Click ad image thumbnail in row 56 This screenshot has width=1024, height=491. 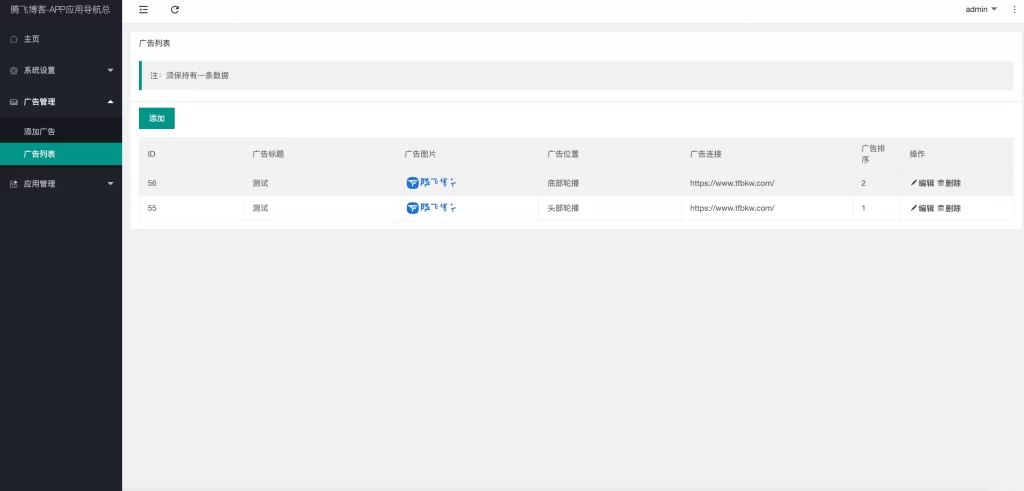(431, 183)
